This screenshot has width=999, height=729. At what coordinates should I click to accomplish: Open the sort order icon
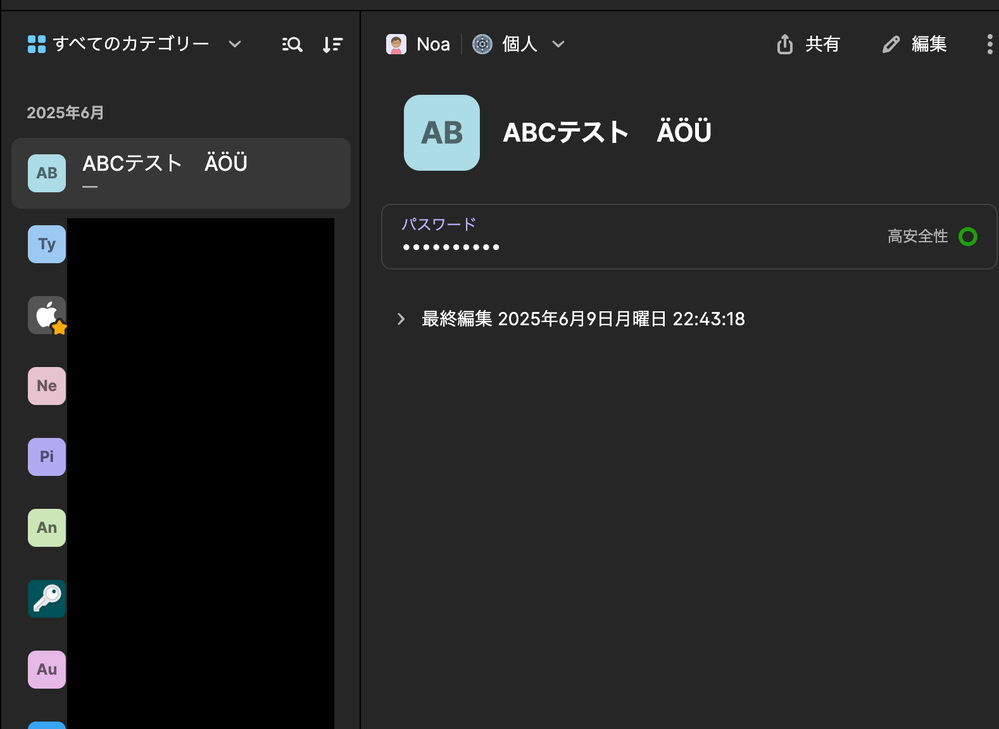[x=332, y=44]
